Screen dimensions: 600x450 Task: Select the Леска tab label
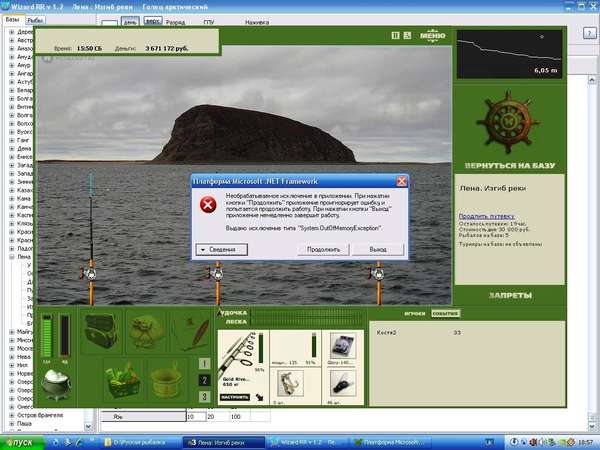pyautogui.click(x=236, y=322)
